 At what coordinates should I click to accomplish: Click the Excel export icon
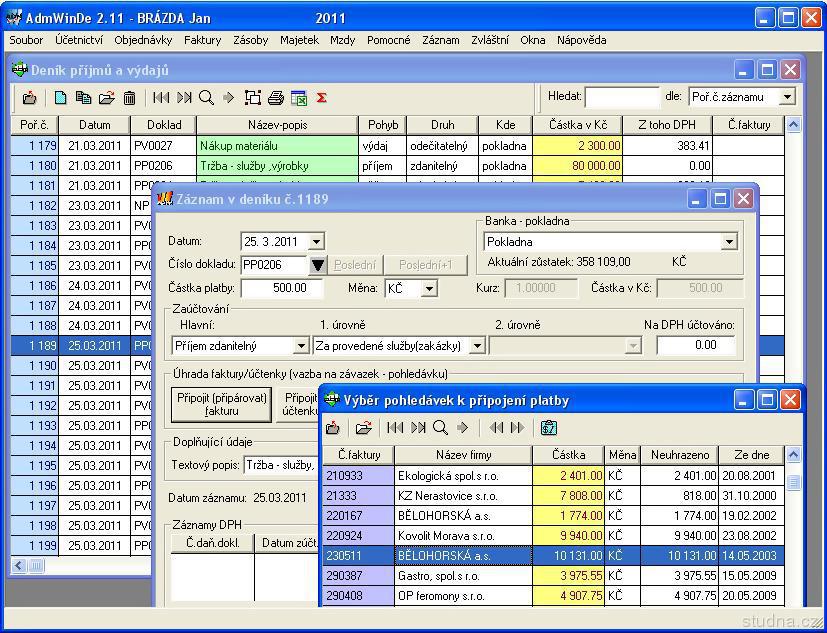(x=298, y=98)
